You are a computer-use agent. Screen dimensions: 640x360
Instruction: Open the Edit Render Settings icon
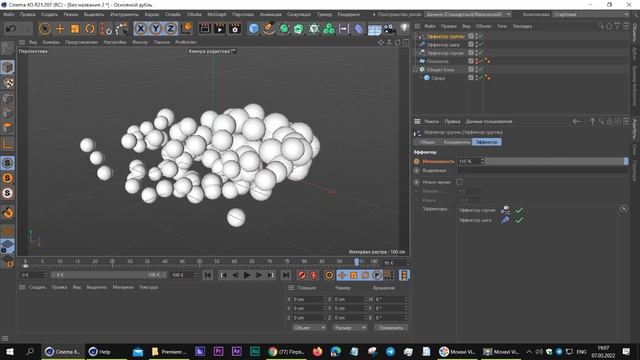click(x=235, y=29)
